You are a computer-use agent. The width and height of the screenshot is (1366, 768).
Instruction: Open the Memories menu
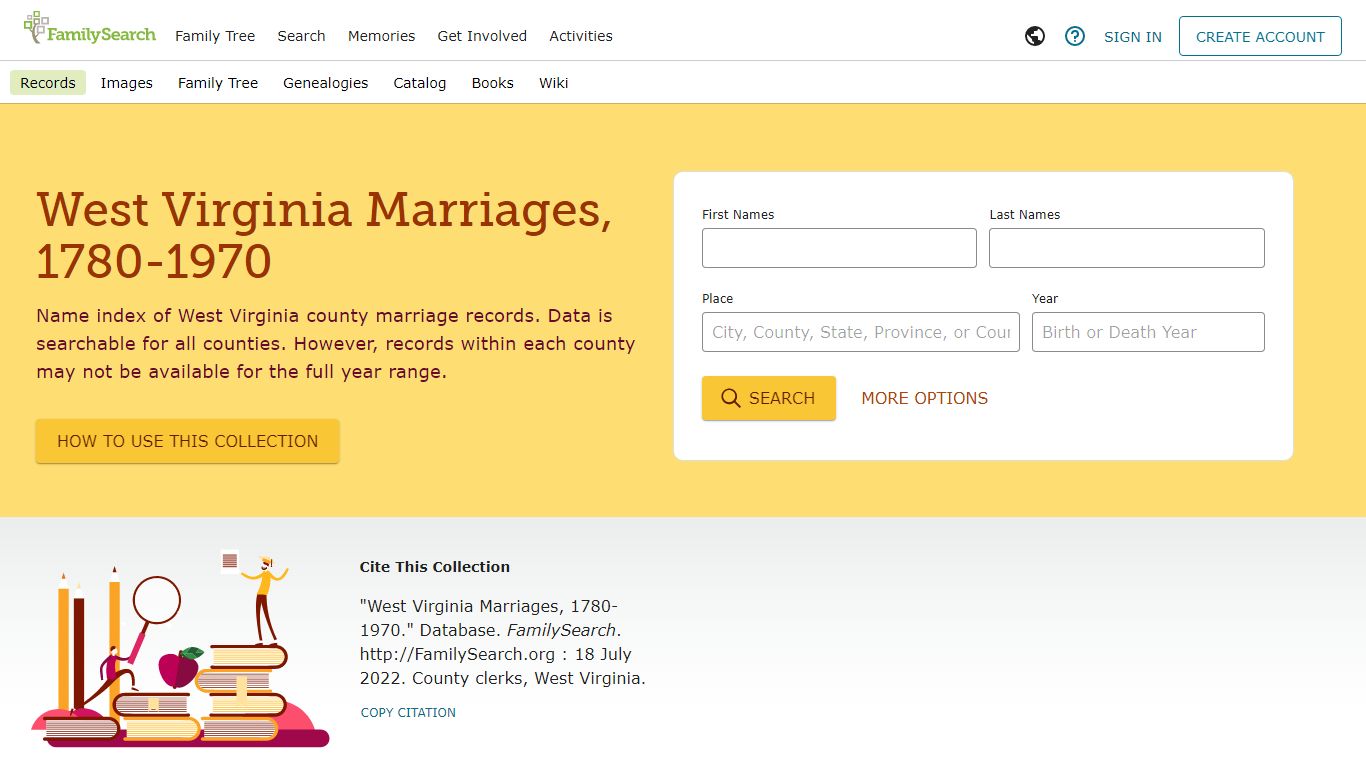coord(381,36)
